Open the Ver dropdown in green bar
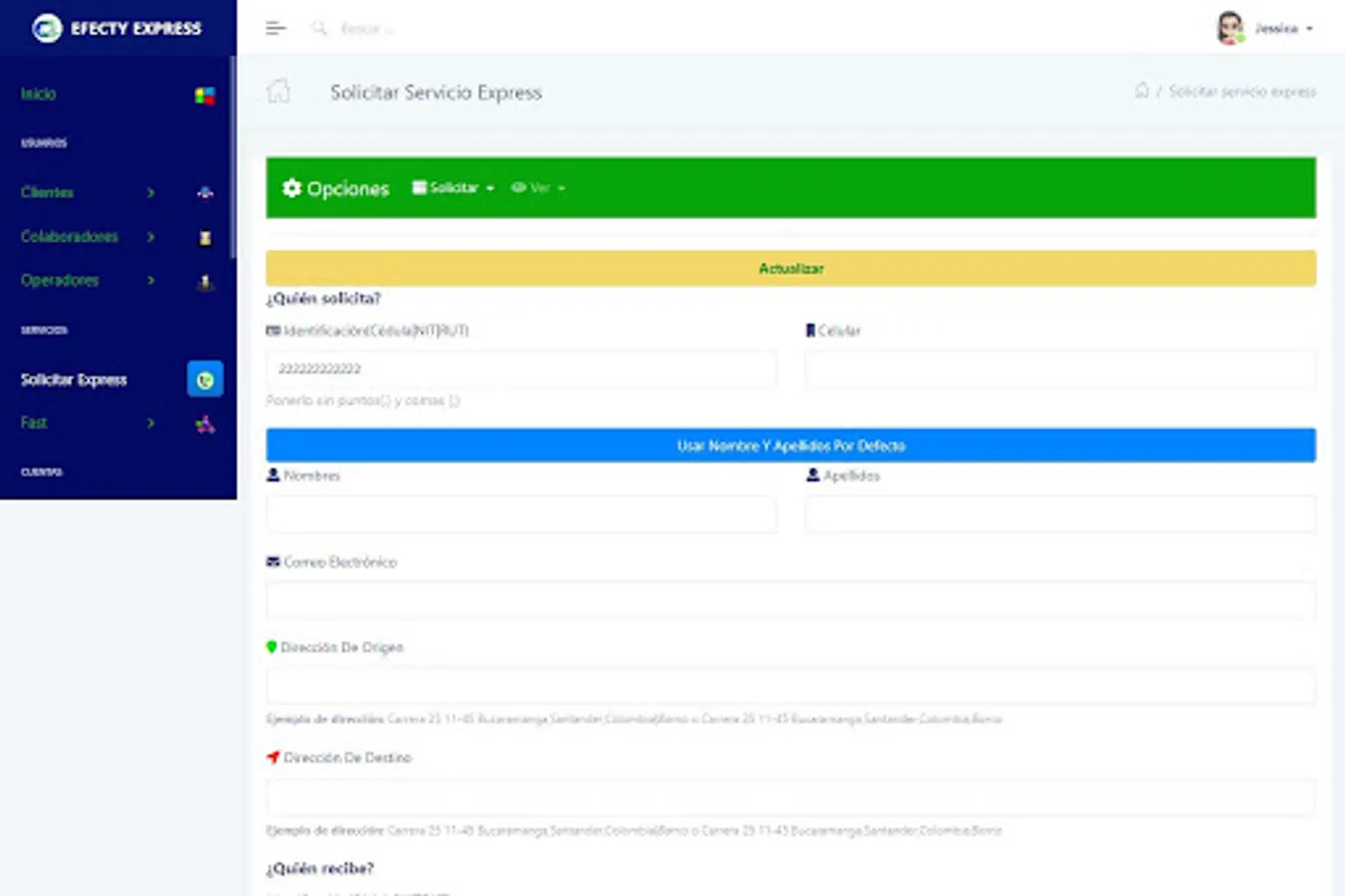 tap(538, 187)
